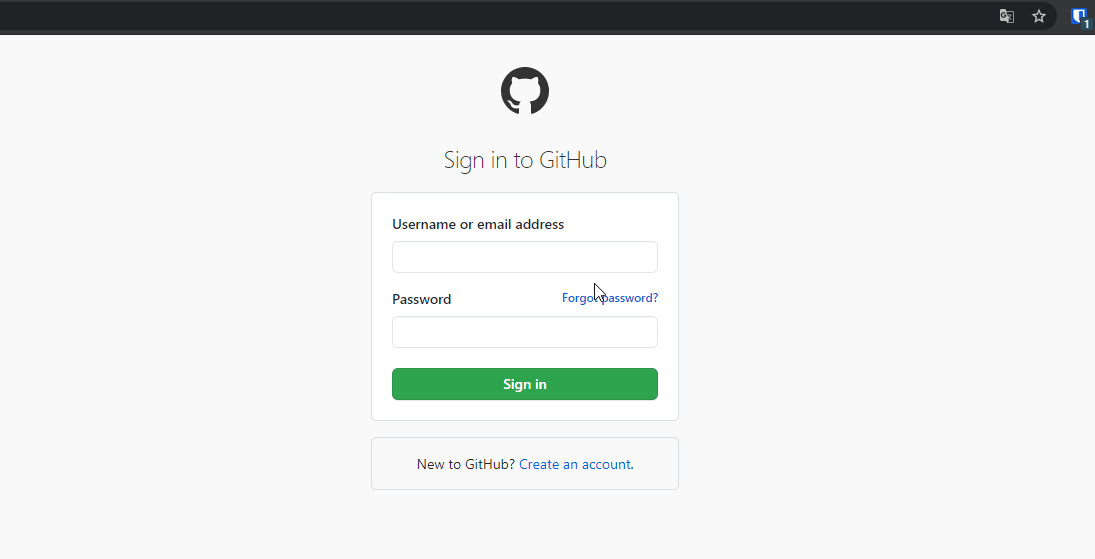Open the Bitwarden extension icon
Image resolution: width=1095 pixels, height=559 pixels.
tap(1079, 15)
